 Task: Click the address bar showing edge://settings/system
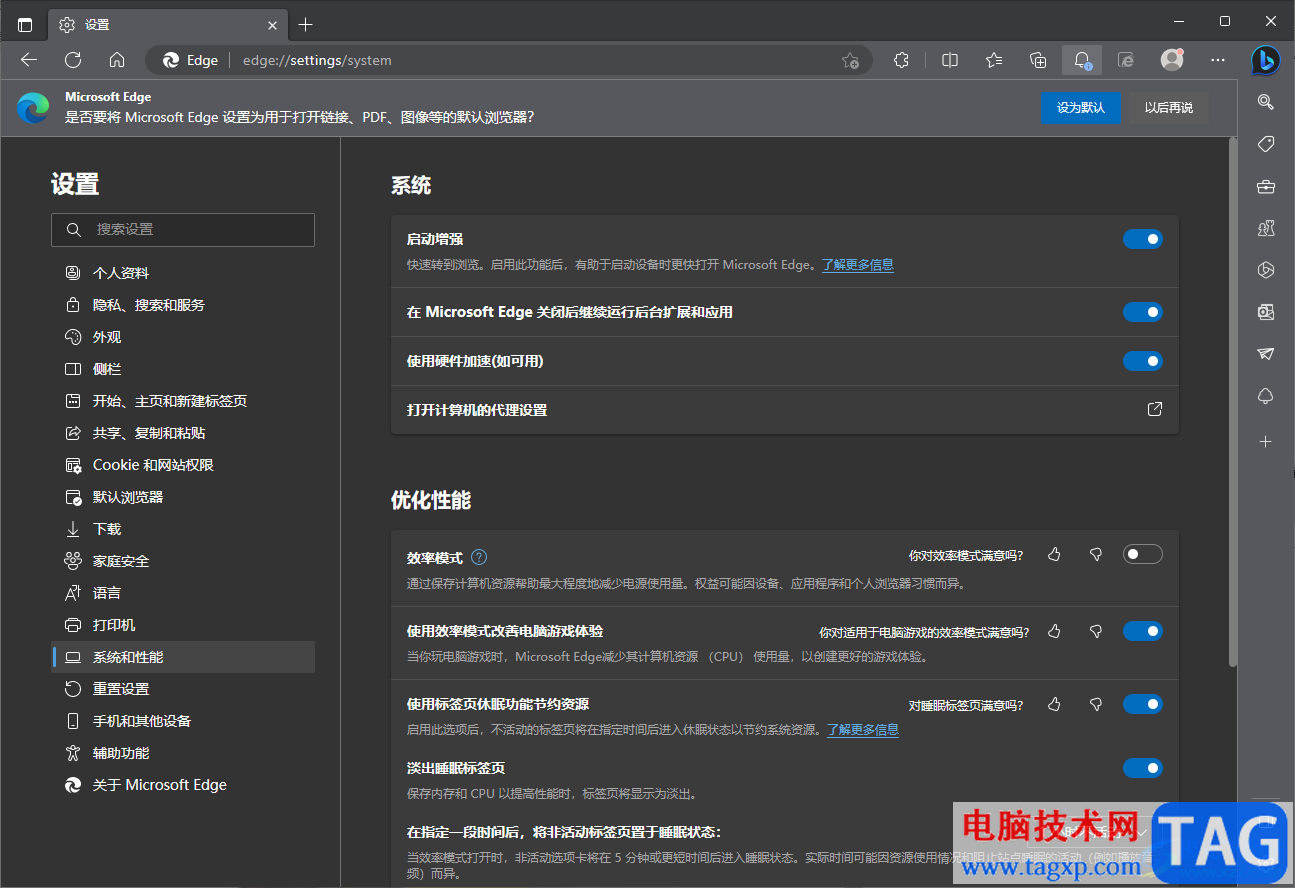tap(510, 60)
